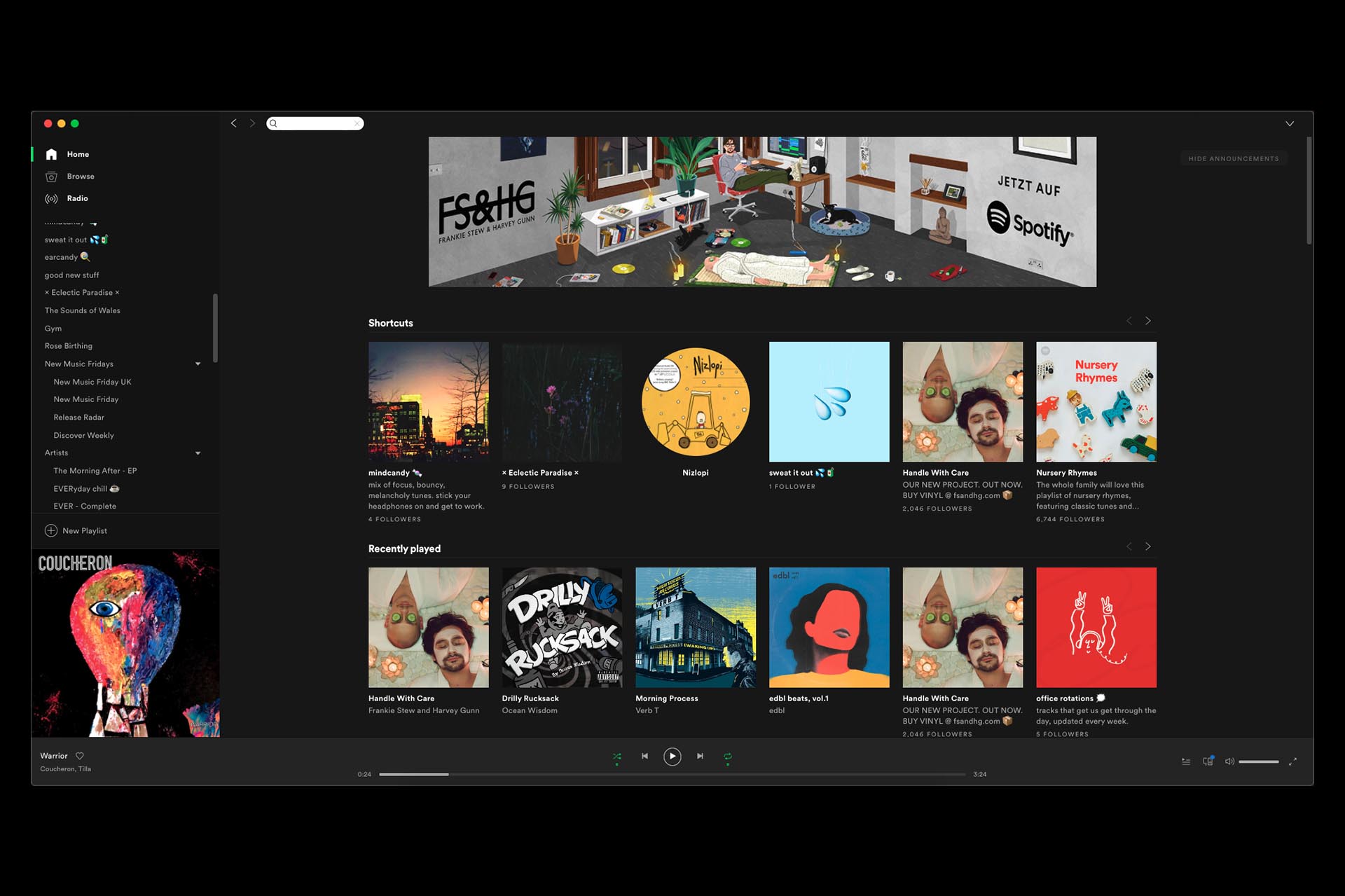This screenshot has height=896, width=1345.
Task: Go forward with the right navigation arrow
Action: pos(252,123)
